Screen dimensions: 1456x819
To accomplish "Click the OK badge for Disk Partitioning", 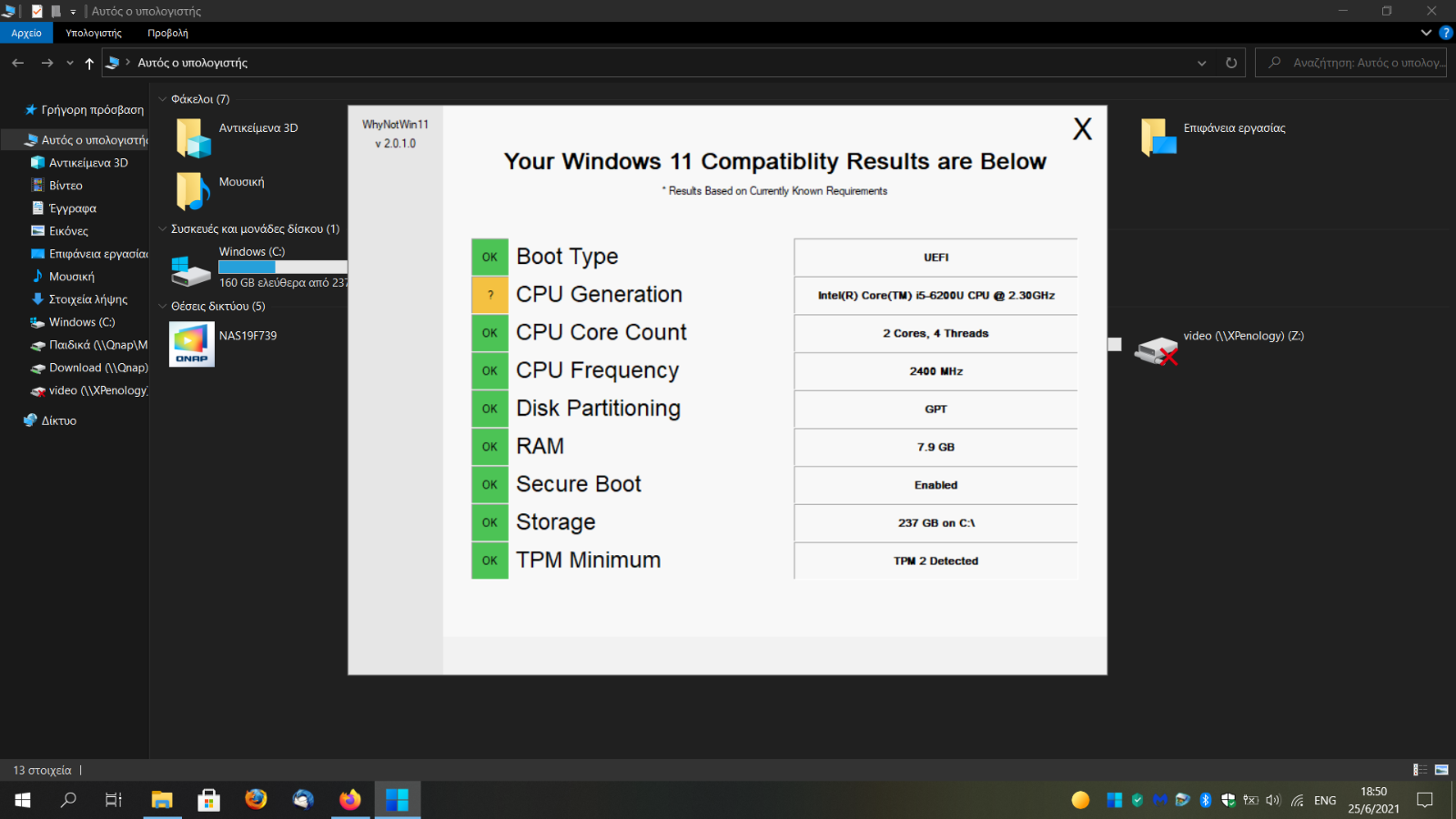I will [x=490, y=409].
